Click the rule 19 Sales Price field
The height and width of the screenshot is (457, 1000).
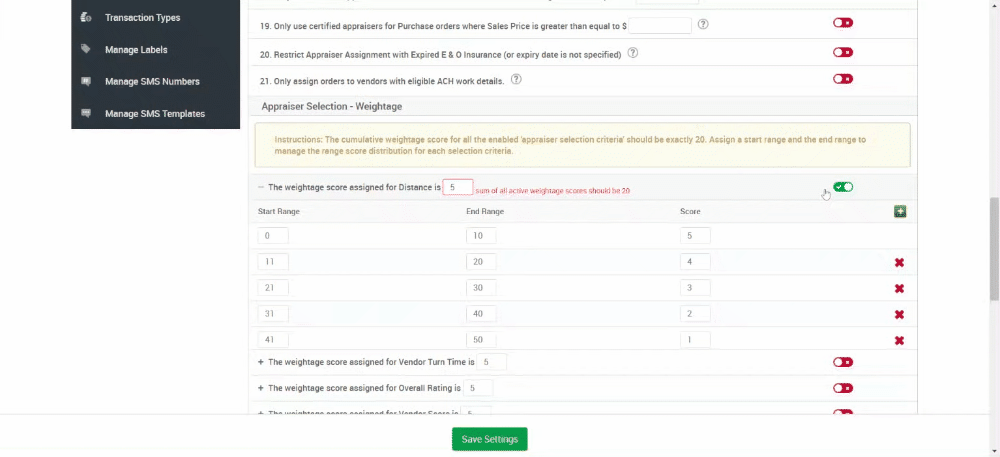(x=660, y=25)
